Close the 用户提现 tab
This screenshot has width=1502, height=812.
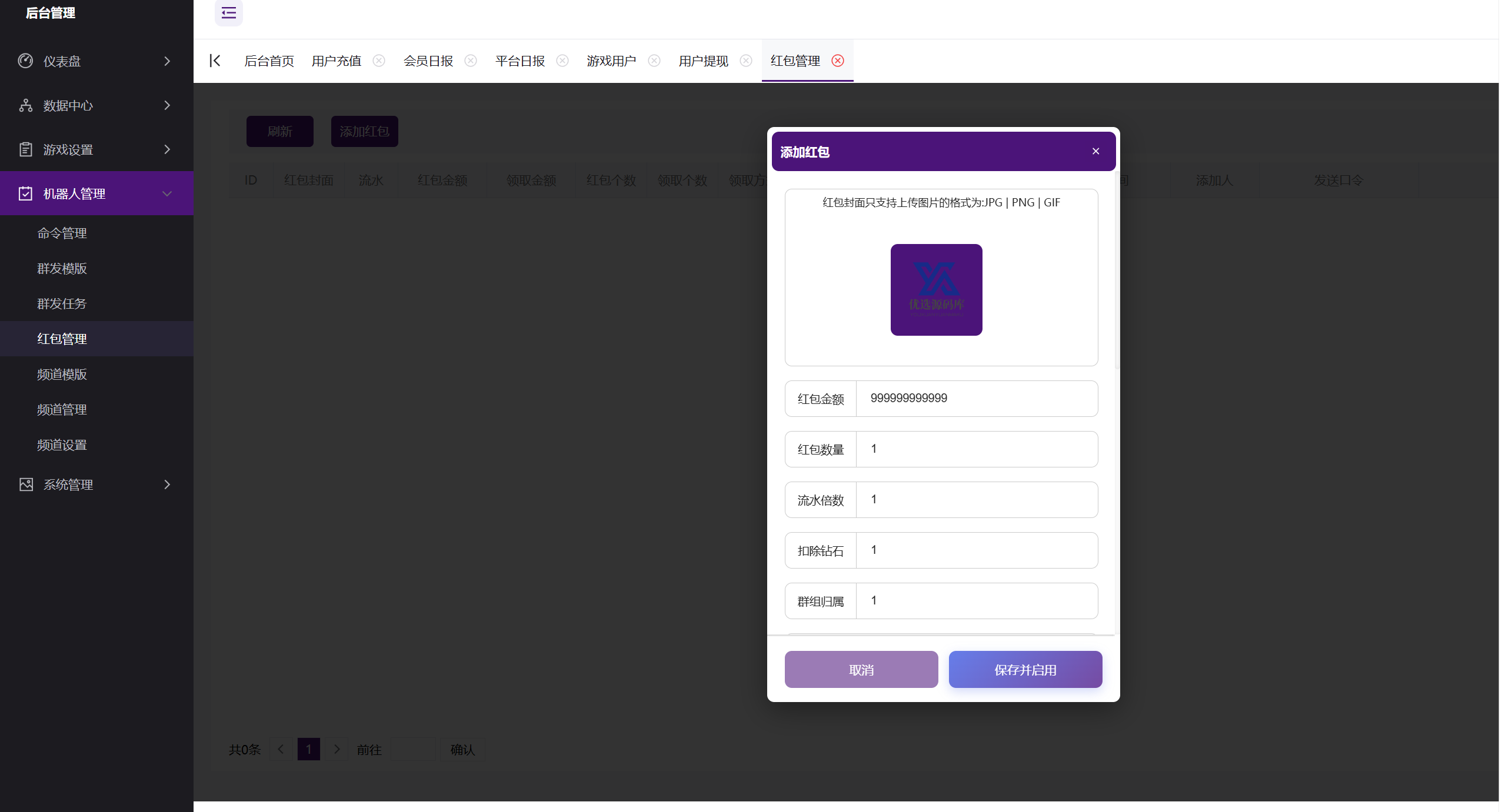click(x=746, y=61)
